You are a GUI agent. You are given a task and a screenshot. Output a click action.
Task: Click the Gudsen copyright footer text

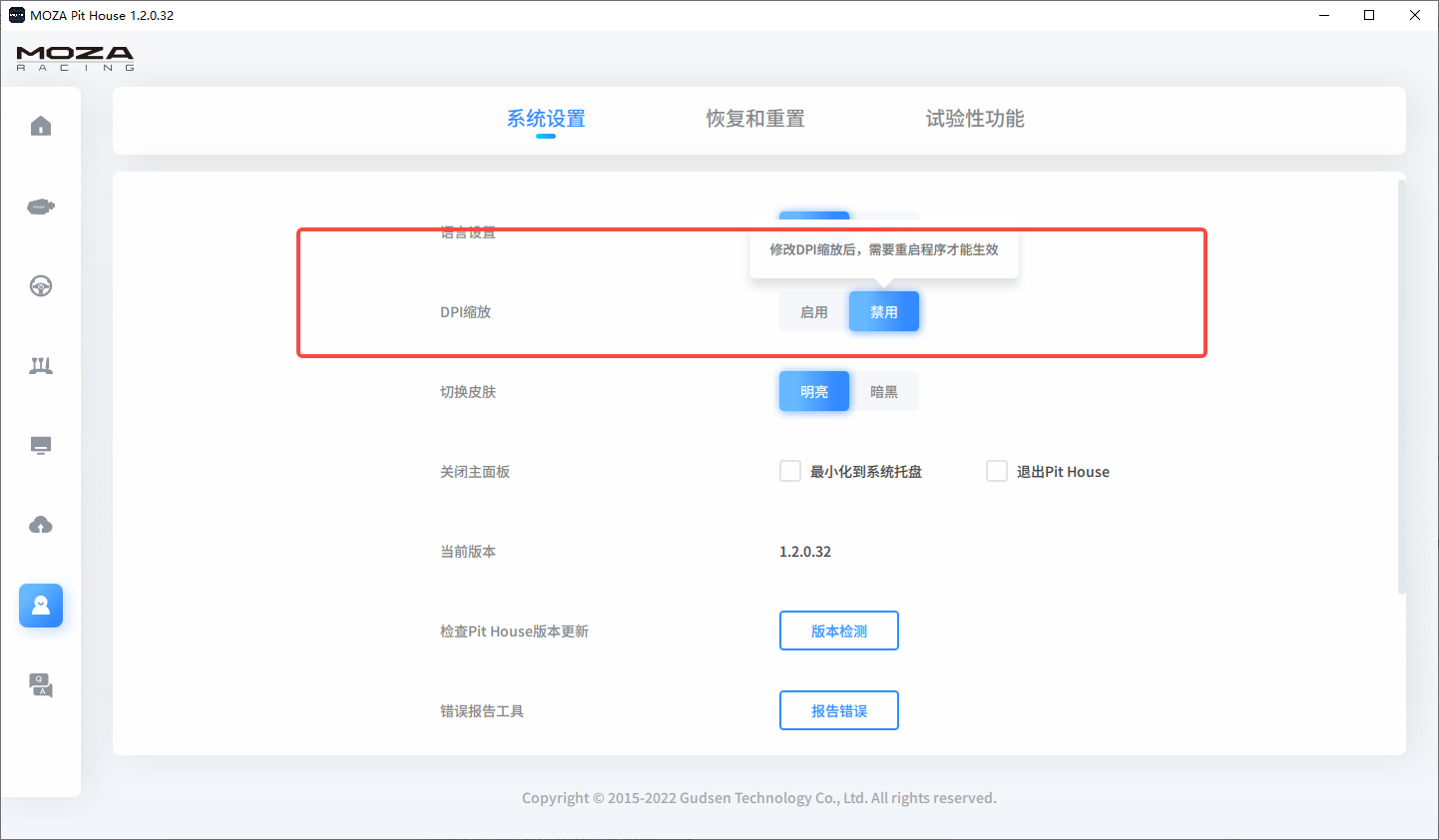point(759,798)
